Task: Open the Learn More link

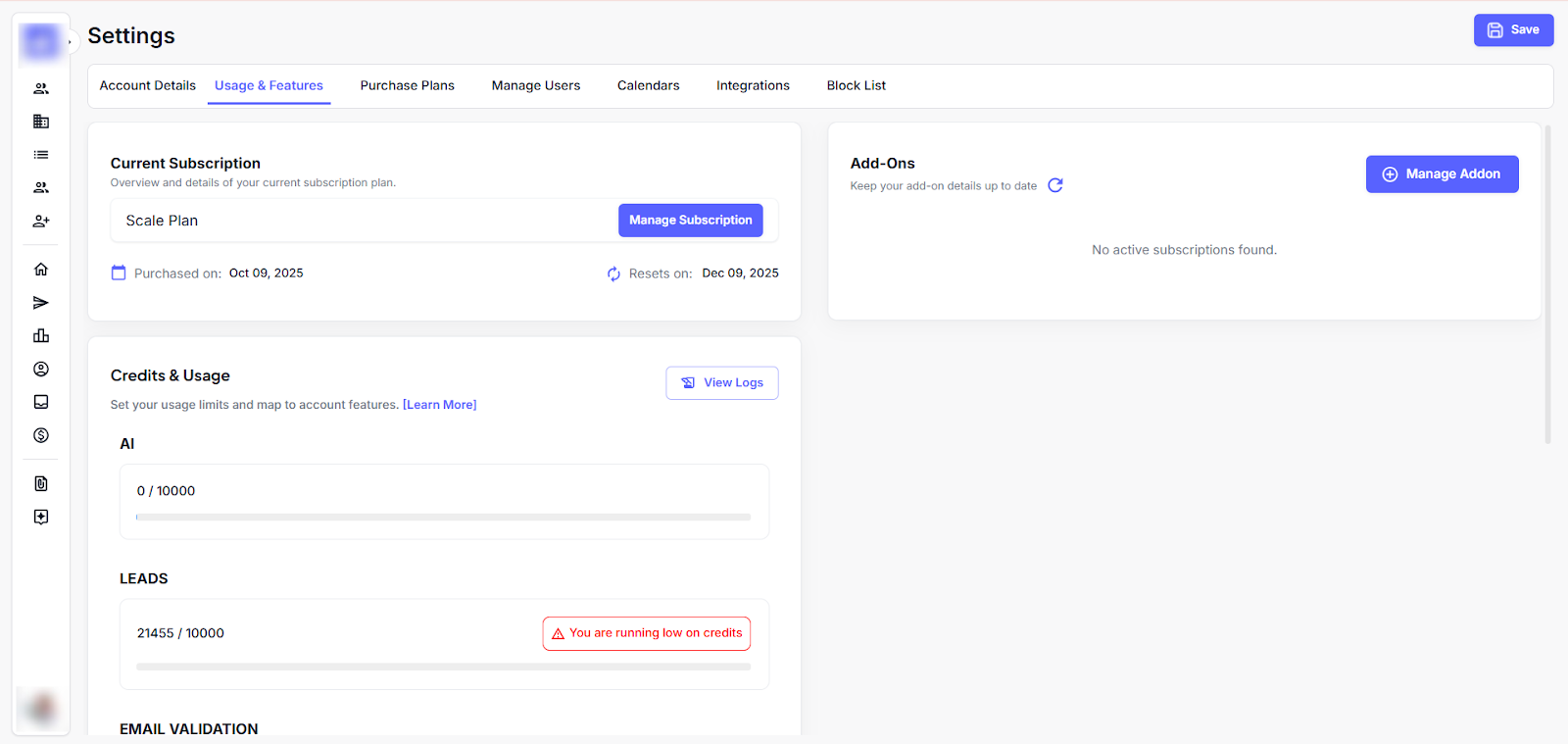Action: [439, 405]
